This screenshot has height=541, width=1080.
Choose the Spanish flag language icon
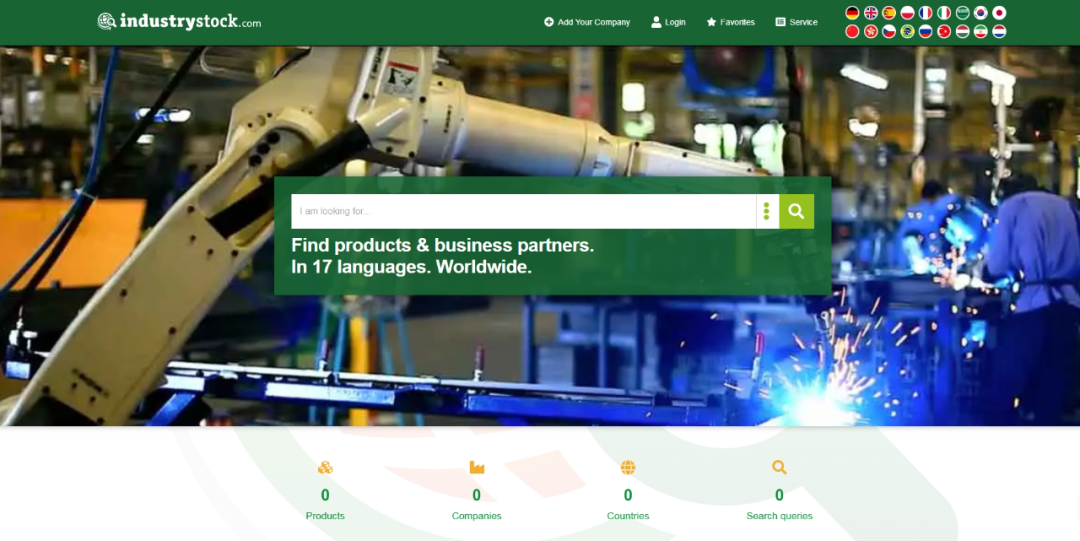coord(889,13)
